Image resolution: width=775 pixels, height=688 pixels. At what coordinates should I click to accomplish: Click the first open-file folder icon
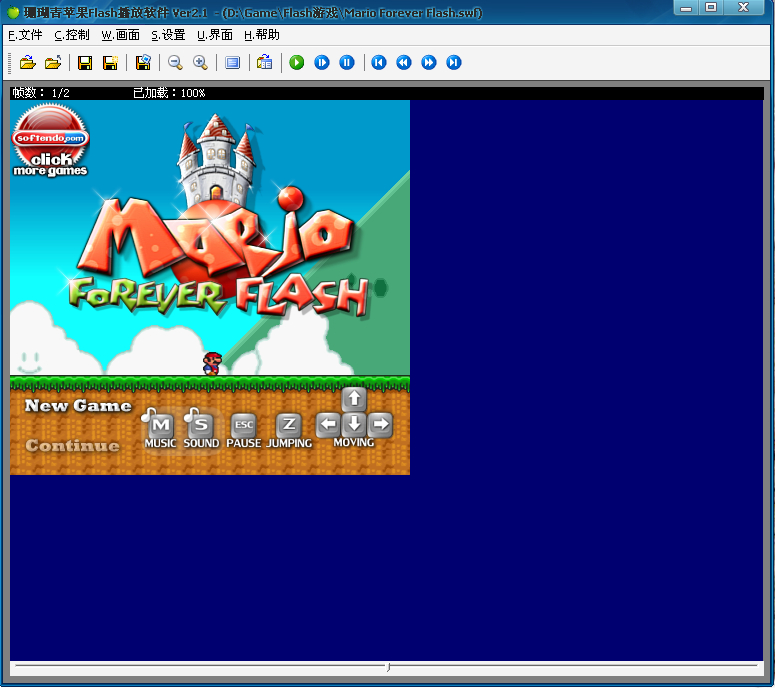28,63
